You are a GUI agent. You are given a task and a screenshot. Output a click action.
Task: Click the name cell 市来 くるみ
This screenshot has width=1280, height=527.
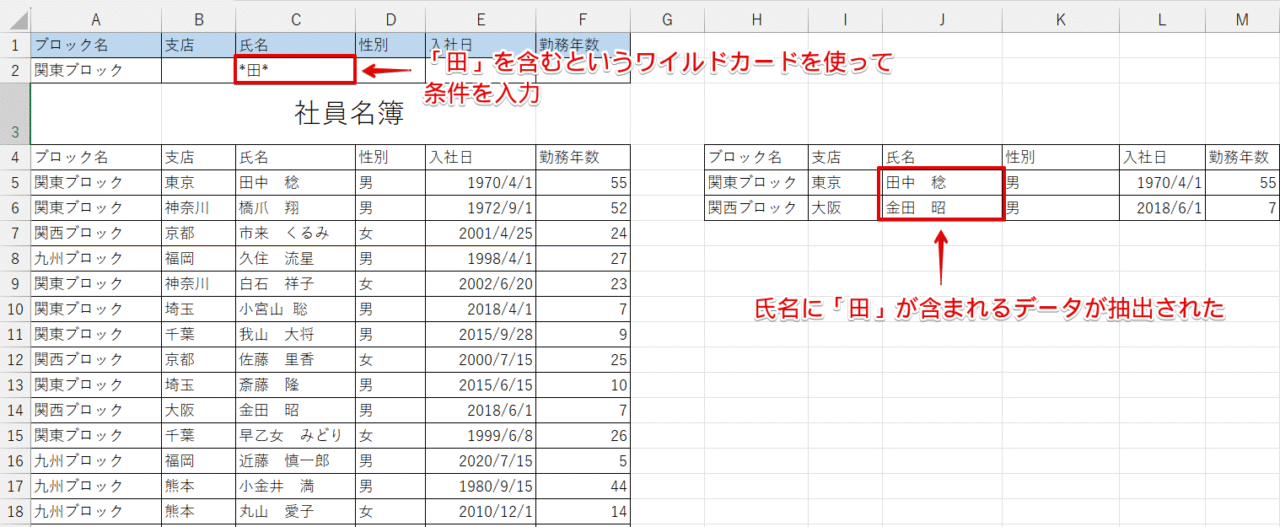(x=295, y=233)
